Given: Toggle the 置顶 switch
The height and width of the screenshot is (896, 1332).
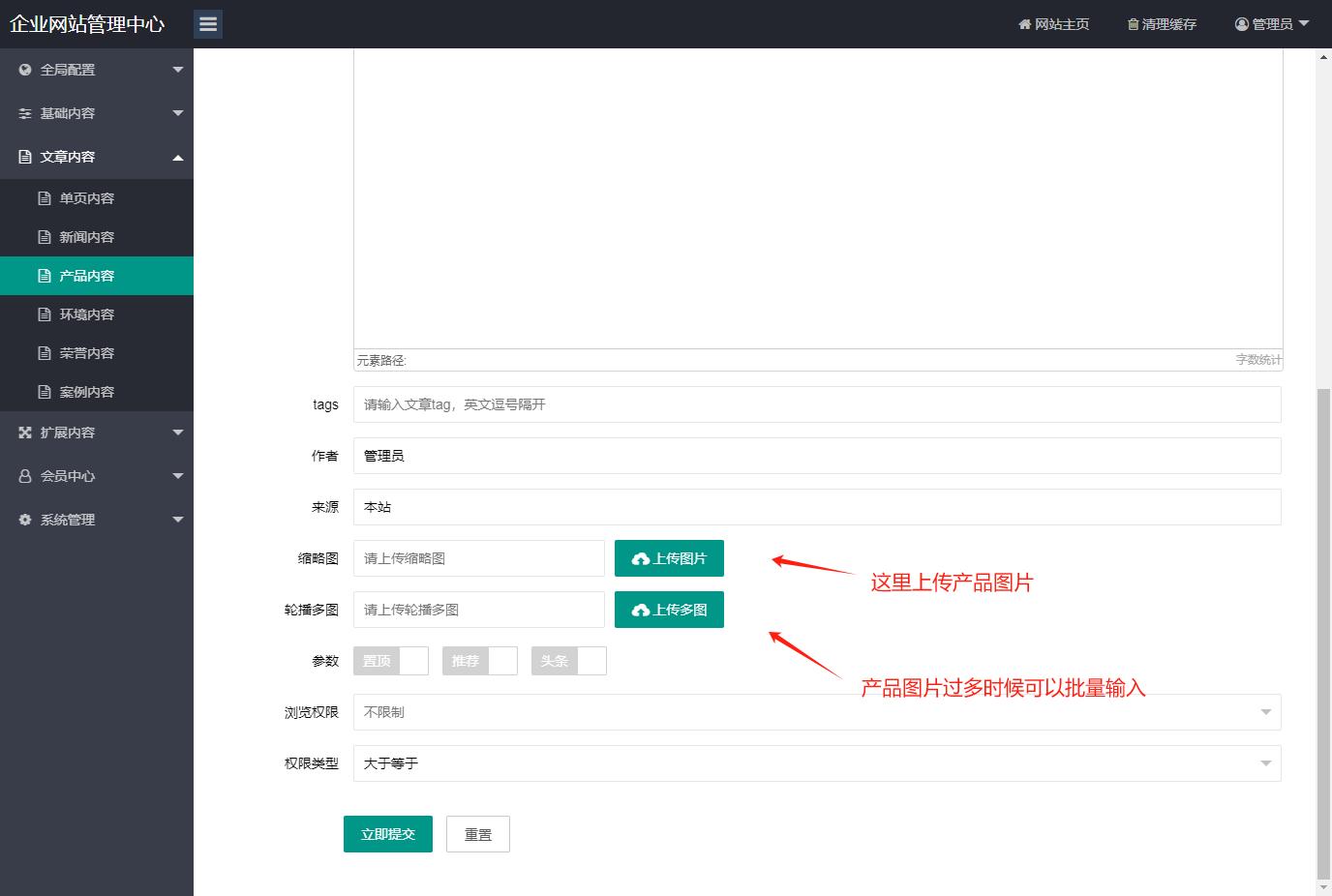Looking at the screenshot, I should (390, 661).
